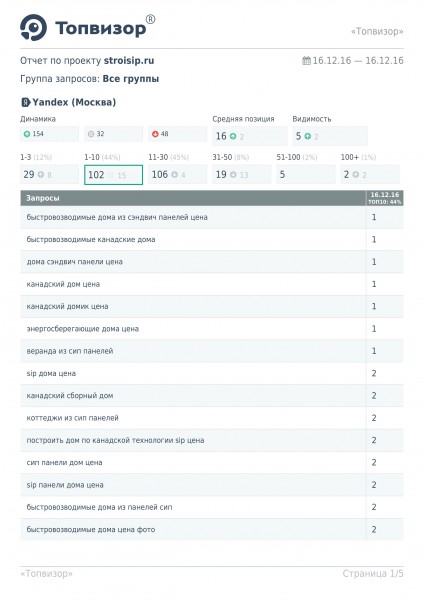Click query 'сип панели дом цена'
The image size is (424, 600).
(64, 463)
